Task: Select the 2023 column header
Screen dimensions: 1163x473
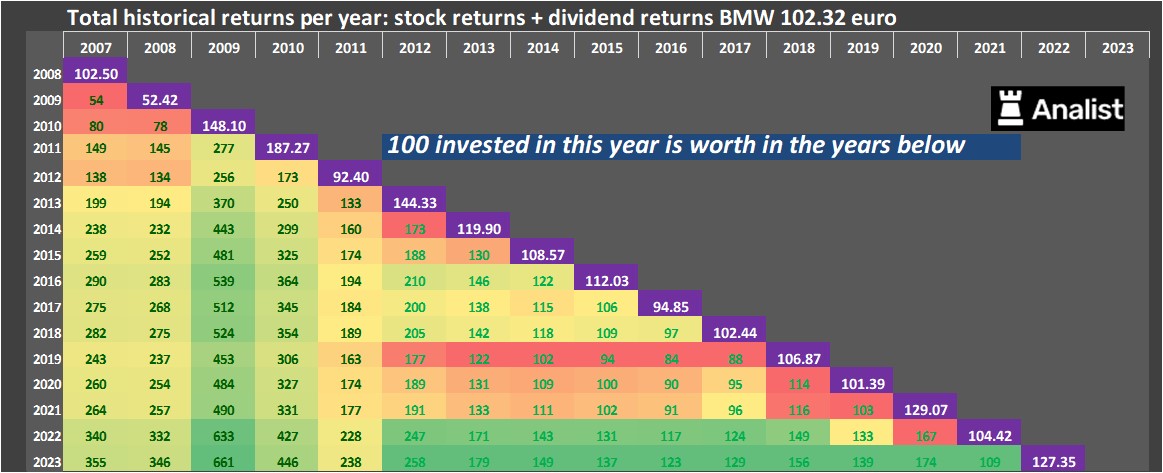Action: pos(1117,47)
